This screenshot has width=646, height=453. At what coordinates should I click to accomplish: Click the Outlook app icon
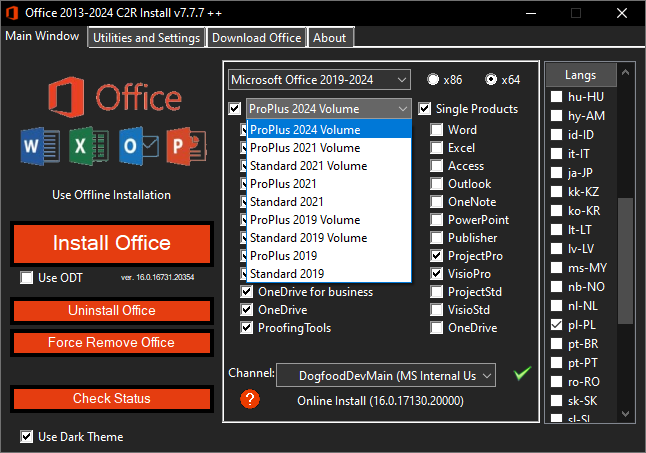(138, 146)
